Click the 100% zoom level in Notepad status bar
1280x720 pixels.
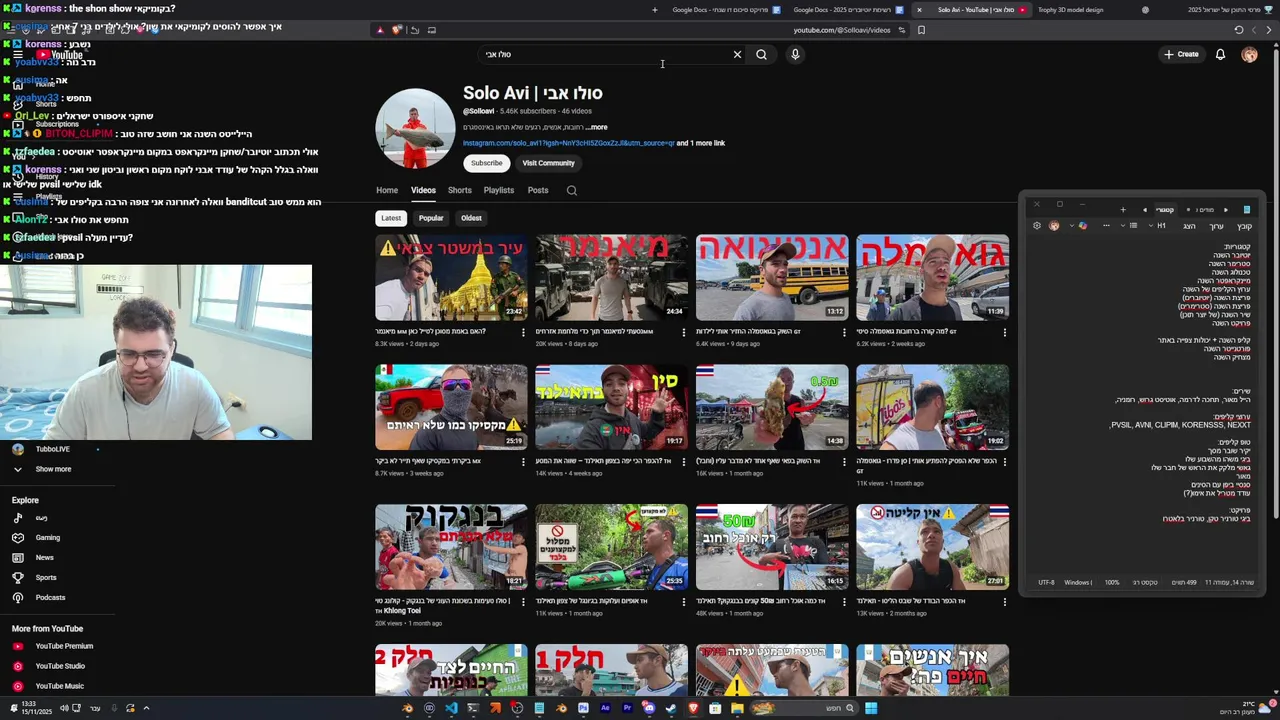[x=1111, y=582]
